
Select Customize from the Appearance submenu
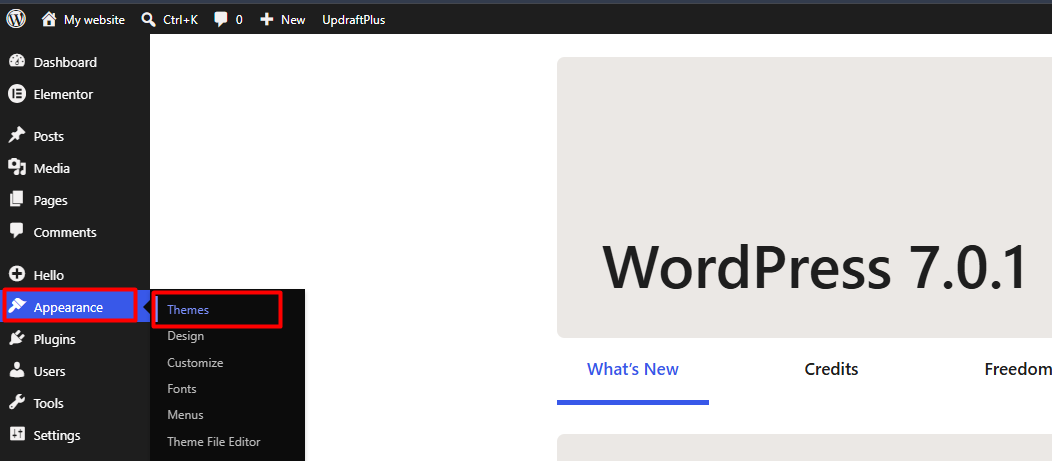pyautogui.click(x=195, y=362)
